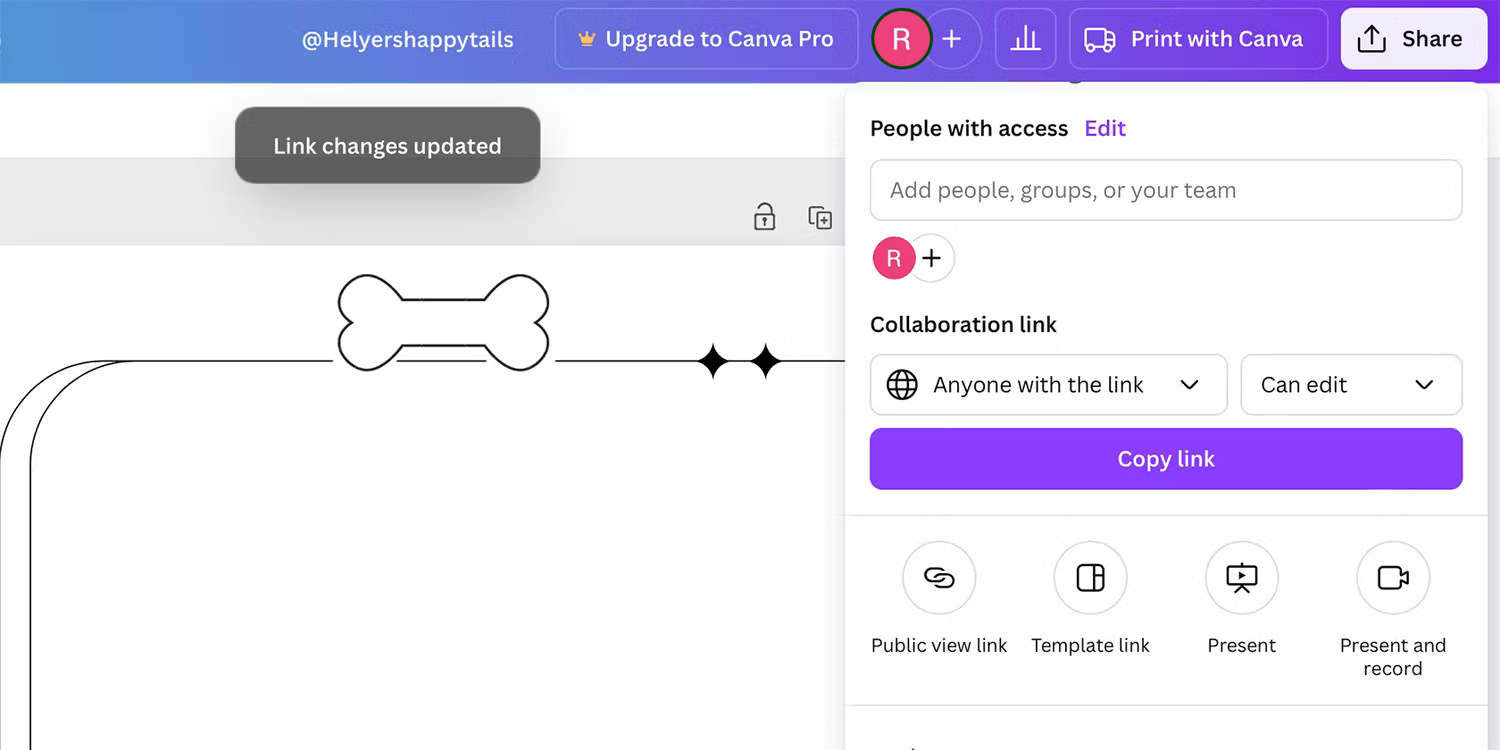Viewport: 1500px width, 750px height.
Task: Open the Anyone with the link dropdown
Action: pos(1047,385)
